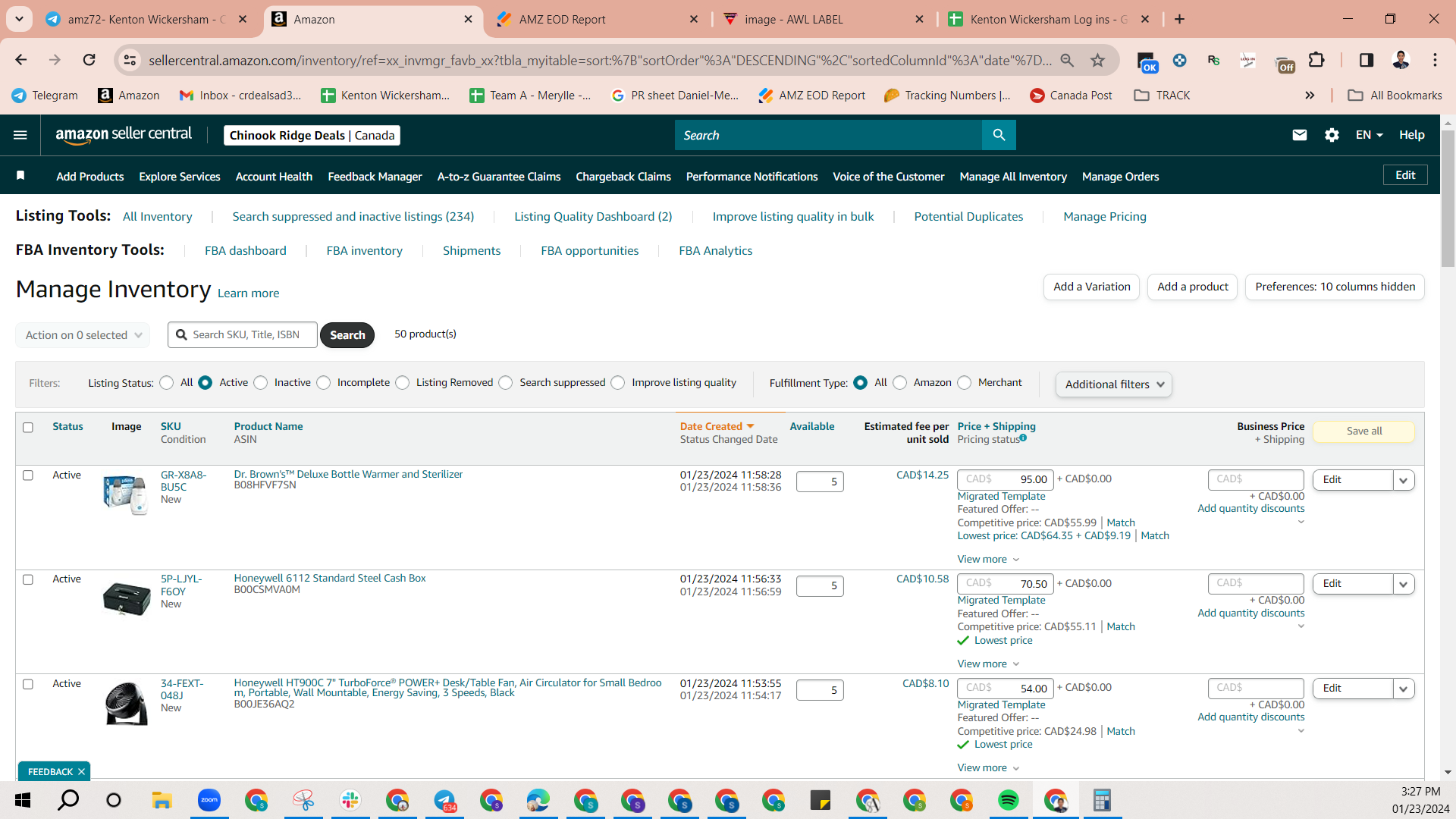
Task: Open Zoom from the taskbar
Action: [x=209, y=800]
